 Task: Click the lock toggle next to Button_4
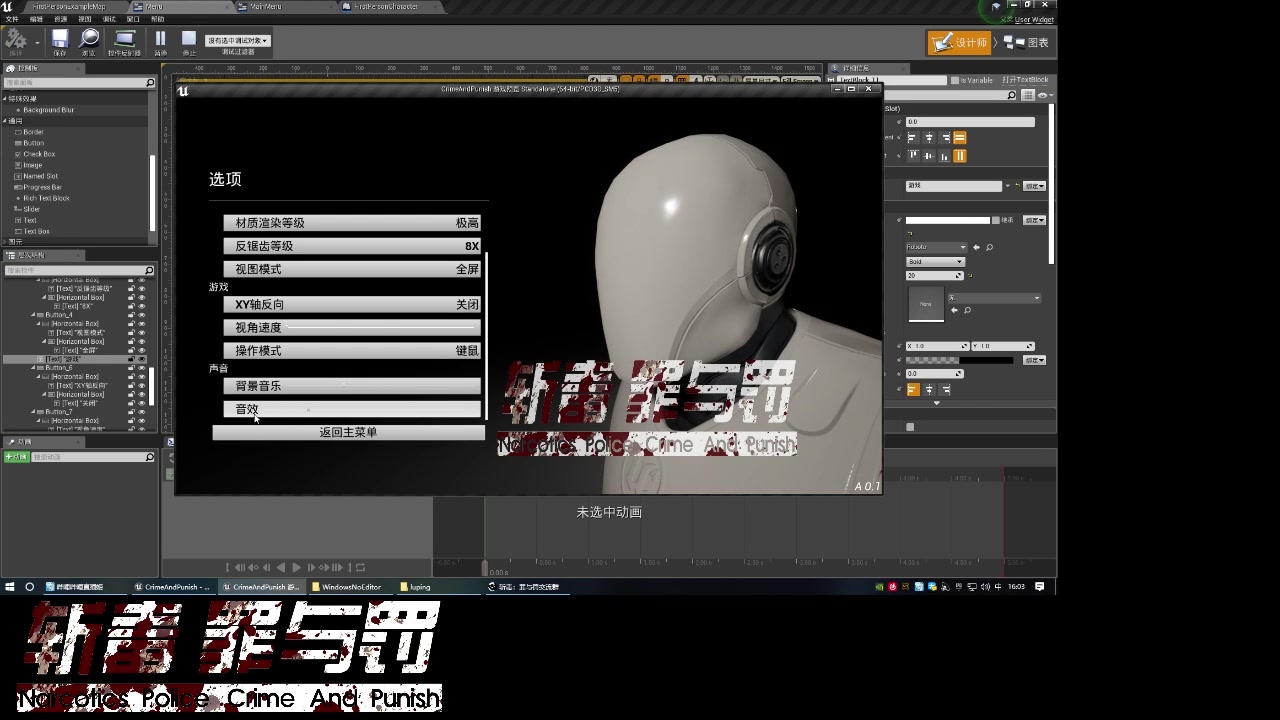(x=132, y=314)
